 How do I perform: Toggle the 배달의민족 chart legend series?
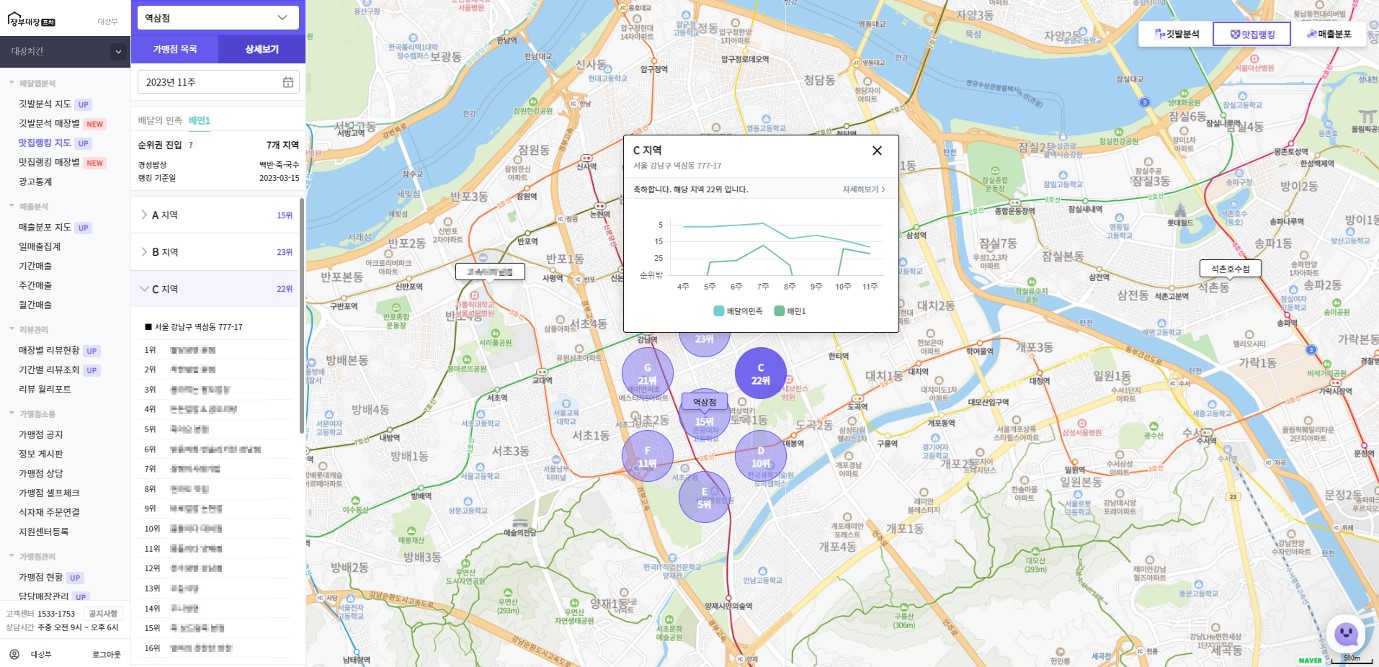click(x=738, y=311)
